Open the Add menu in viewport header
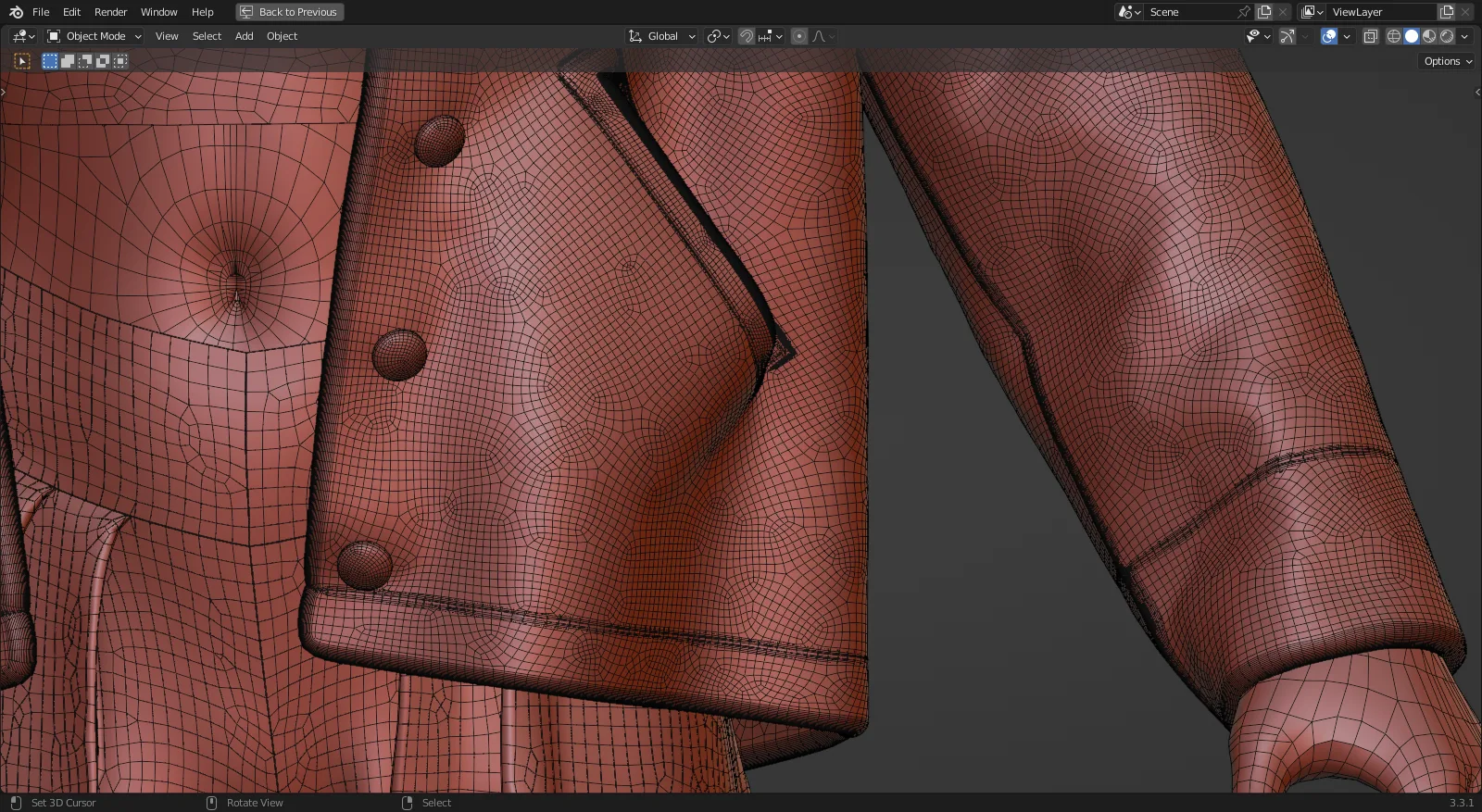 tap(244, 36)
